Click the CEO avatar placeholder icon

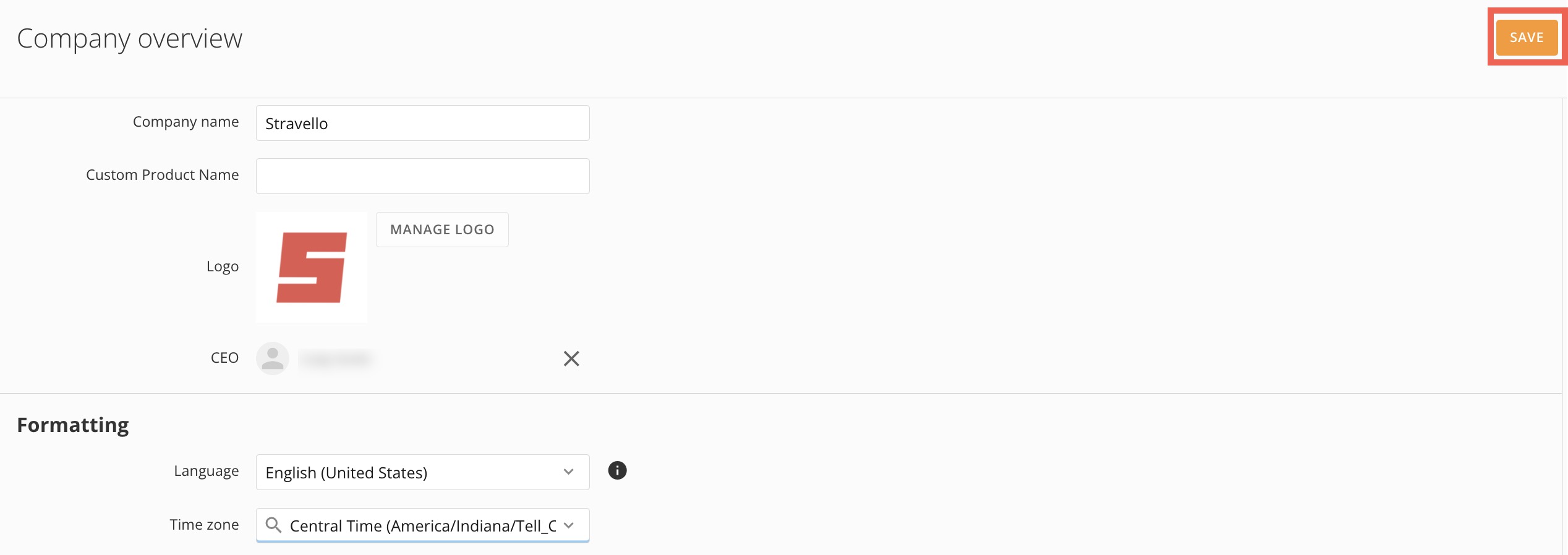pyautogui.click(x=272, y=358)
